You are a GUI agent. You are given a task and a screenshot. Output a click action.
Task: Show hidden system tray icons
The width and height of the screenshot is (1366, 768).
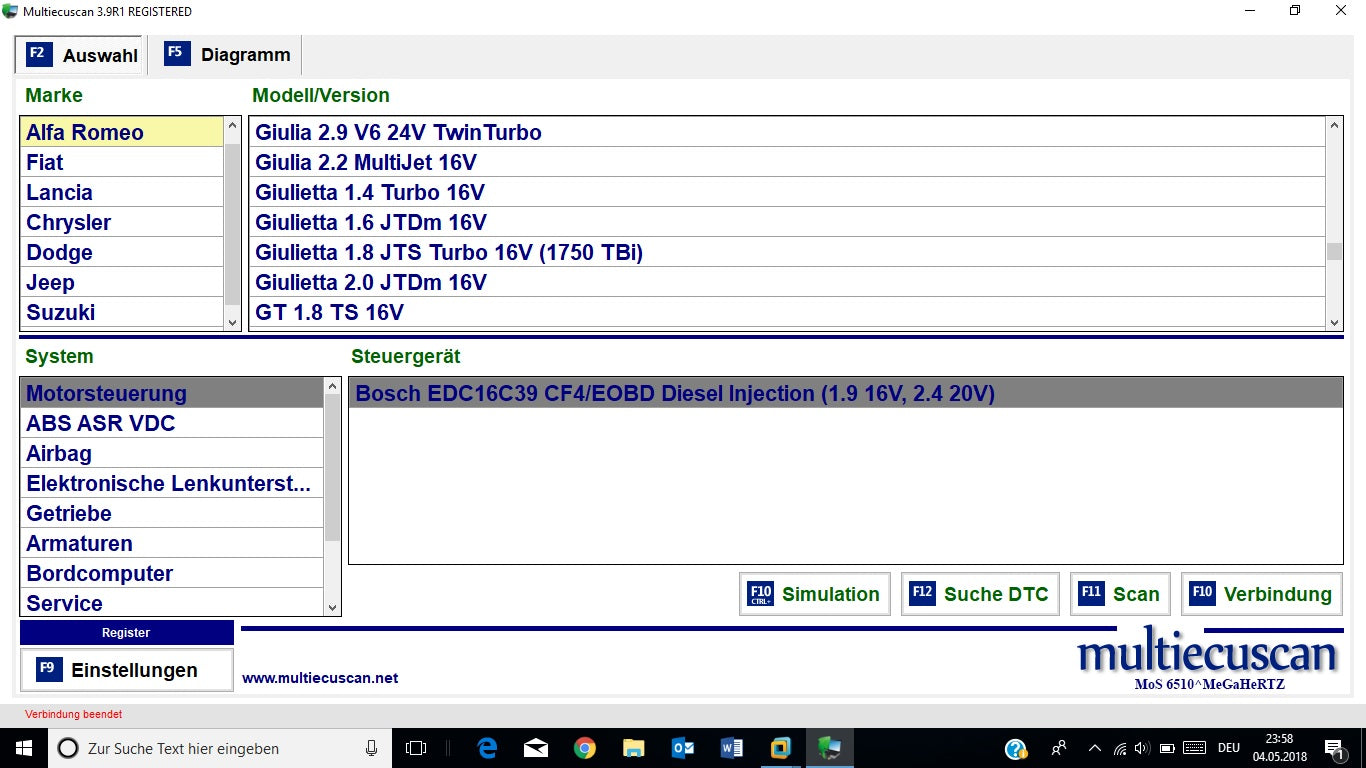click(x=1095, y=748)
